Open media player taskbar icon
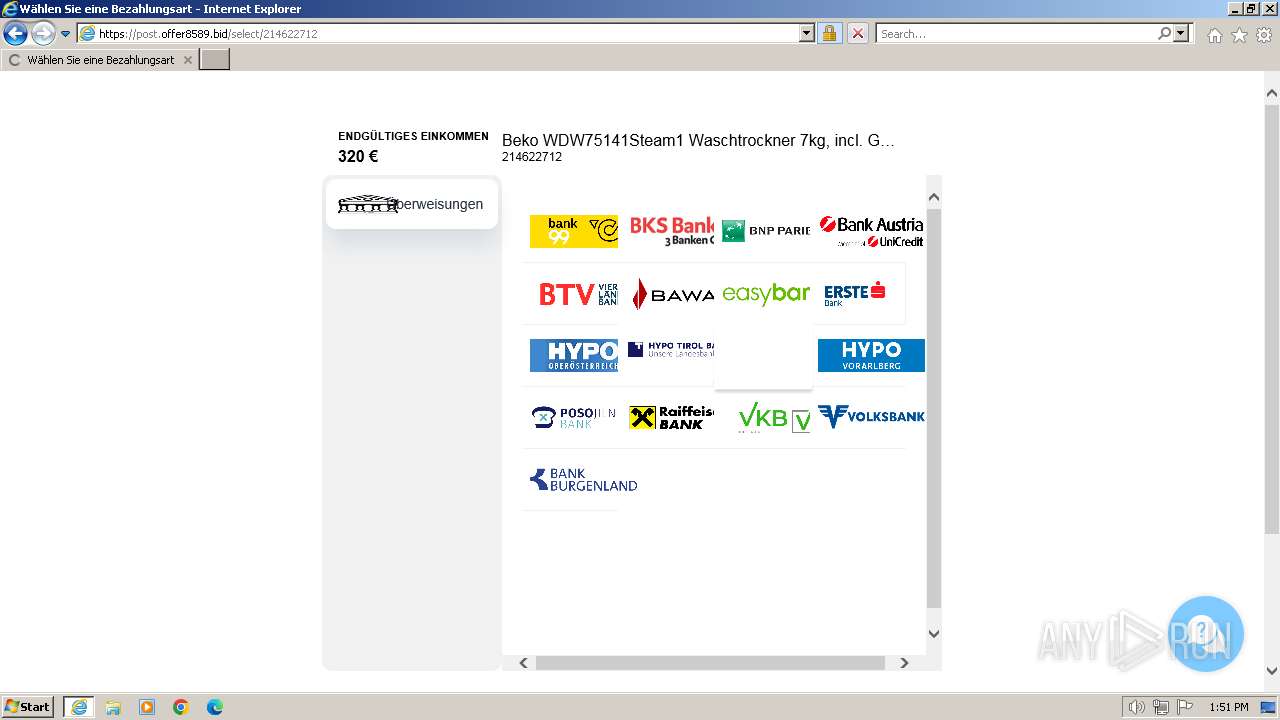This screenshot has width=1280, height=720. [147, 707]
